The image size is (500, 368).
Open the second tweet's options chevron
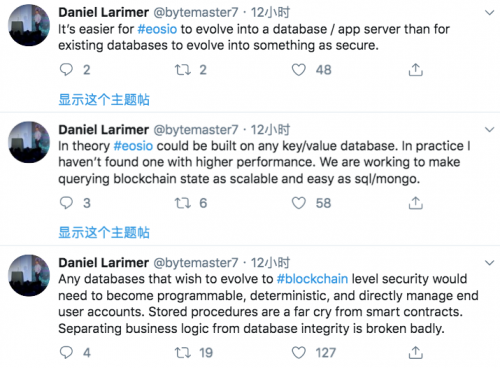pyautogui.click(x=489, y=129)
